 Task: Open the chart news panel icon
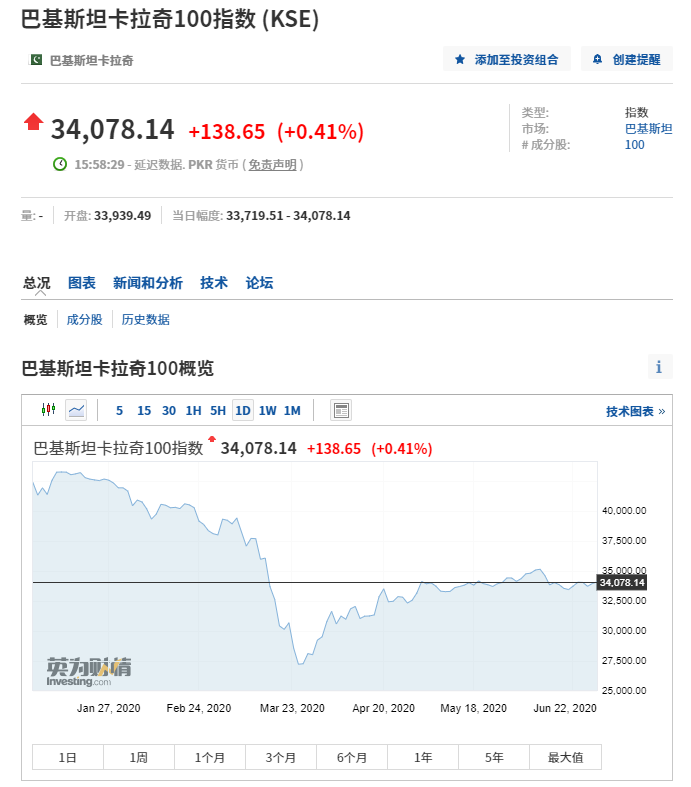[341, 410]
